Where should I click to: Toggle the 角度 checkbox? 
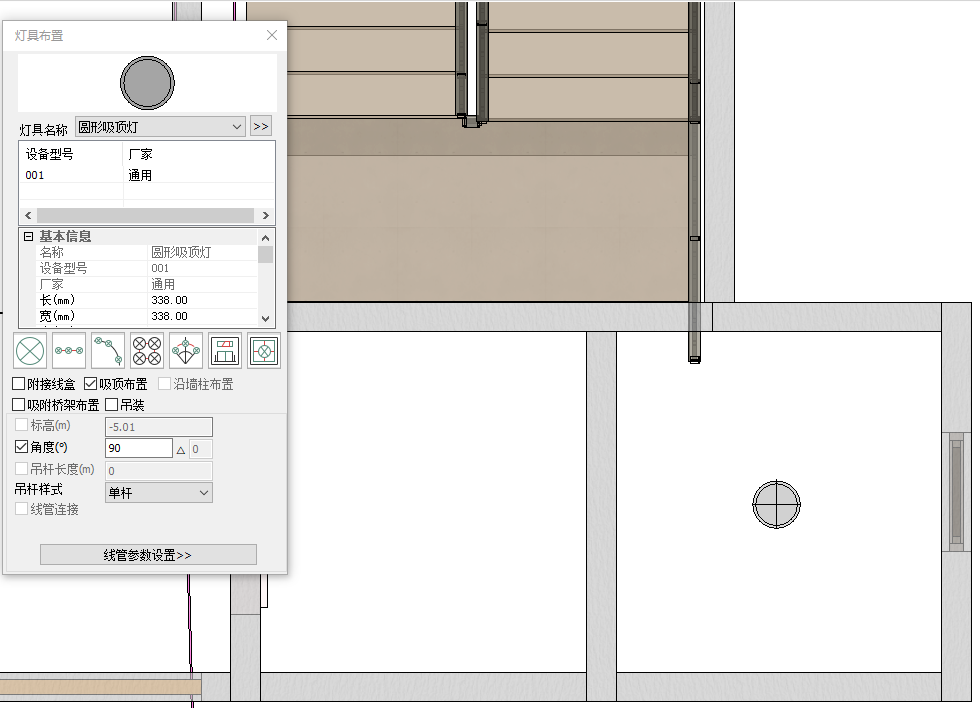(x=22, y=448)
